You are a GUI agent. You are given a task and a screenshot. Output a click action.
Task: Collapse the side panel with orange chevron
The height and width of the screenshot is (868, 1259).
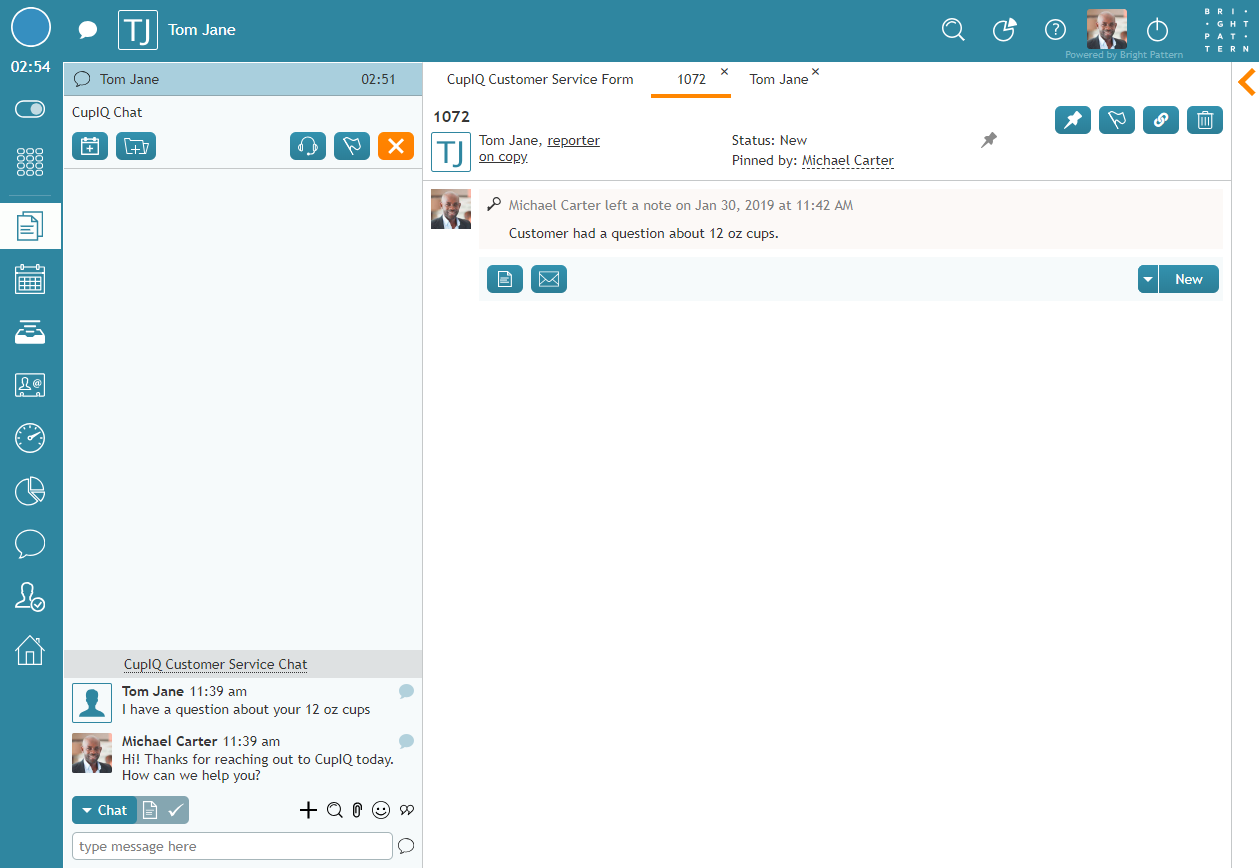click(1246, 81)
